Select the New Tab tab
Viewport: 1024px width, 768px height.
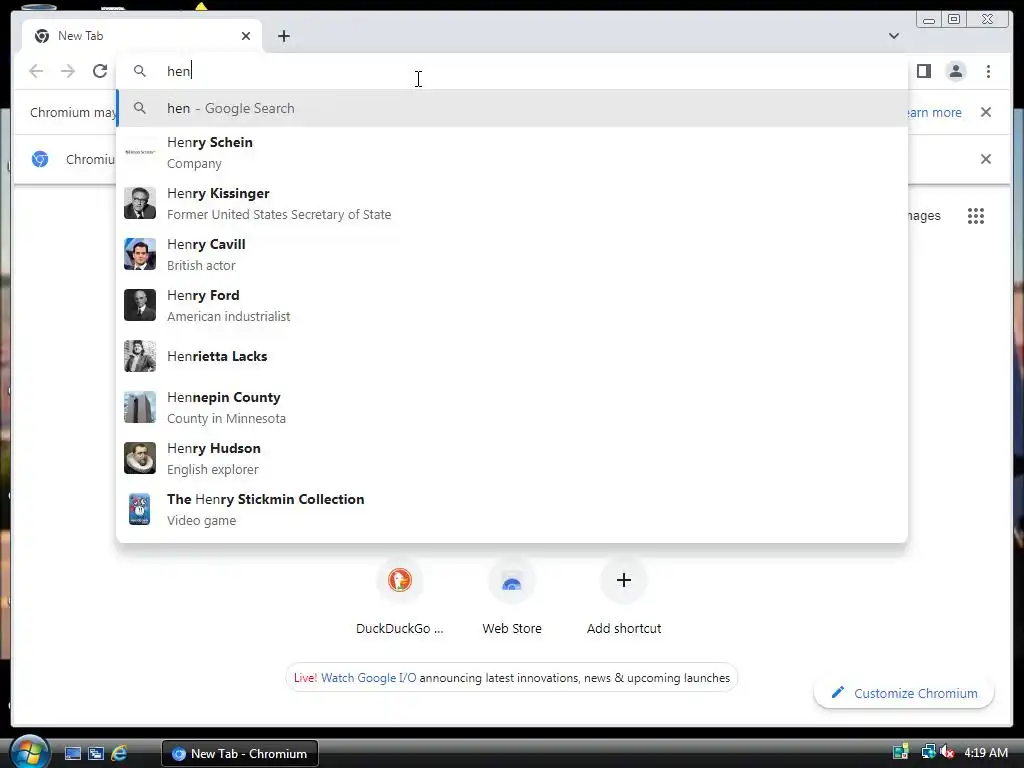142,36
